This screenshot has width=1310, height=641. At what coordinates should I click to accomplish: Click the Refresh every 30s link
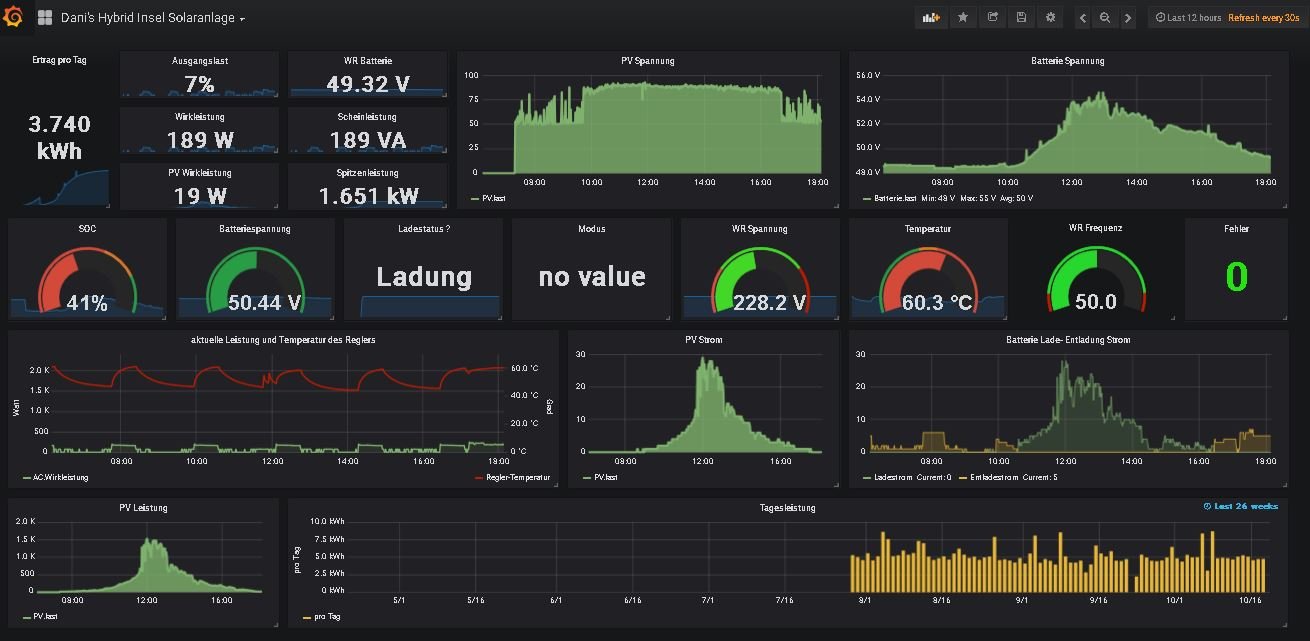[1264, 18]
